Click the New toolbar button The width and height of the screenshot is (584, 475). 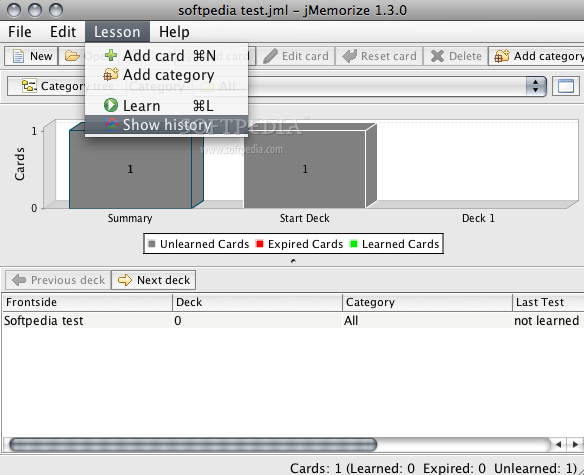tap(32, 56)
